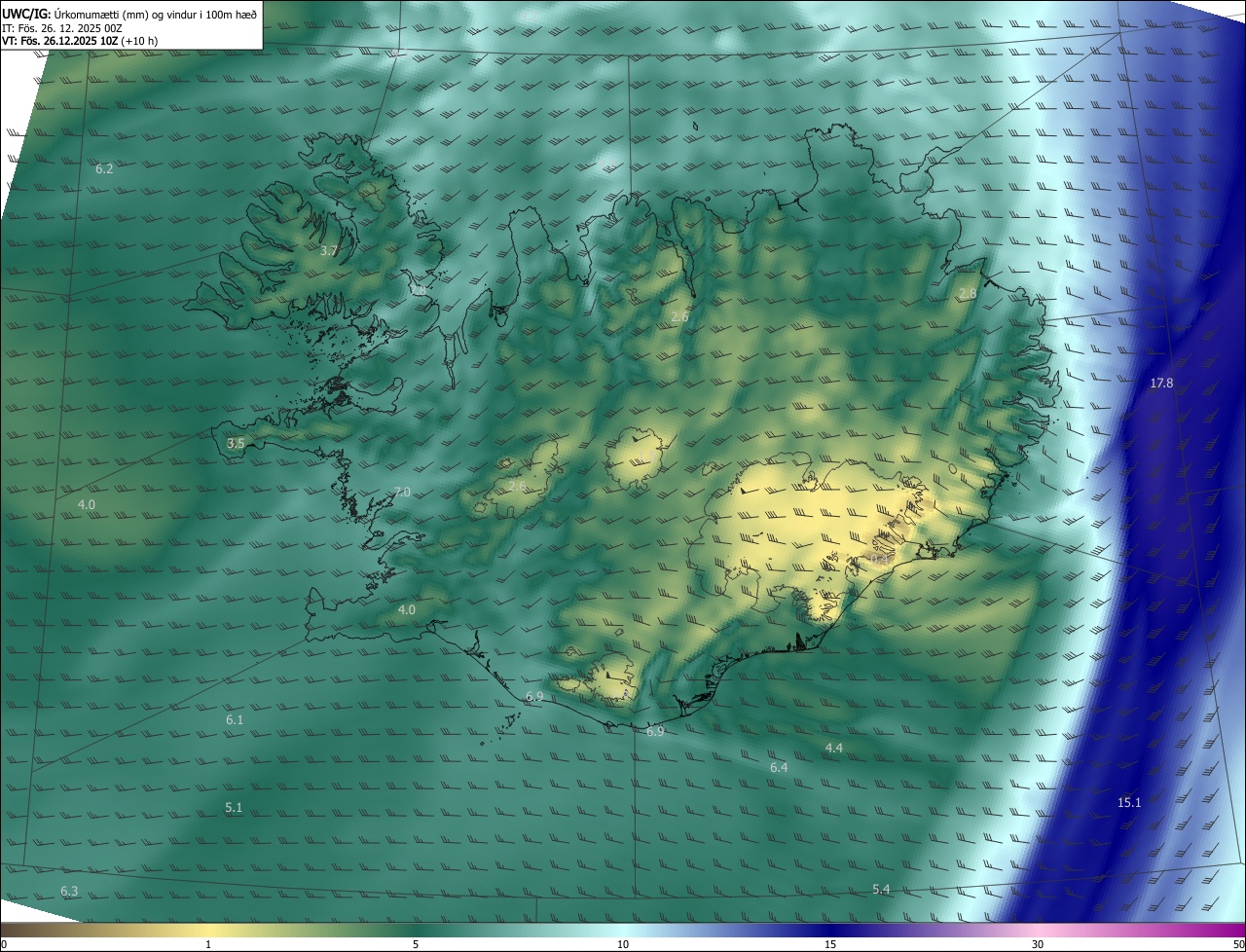Click the 3.7 value over the Westfjords
The width and height of the screenshot is (1246, 952).
pyautogui.click(x=329, y=250)
